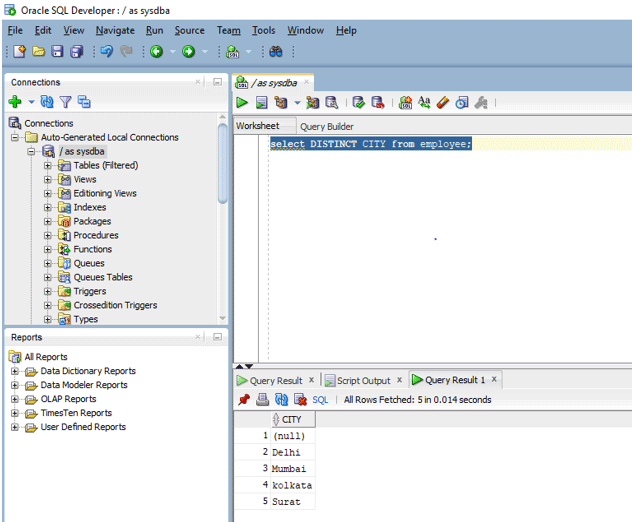Image resolution: width=632 pixels, height=522 pixels.
Task: Click the red pin icon in Query Result
Action: (x=244, y=399)
